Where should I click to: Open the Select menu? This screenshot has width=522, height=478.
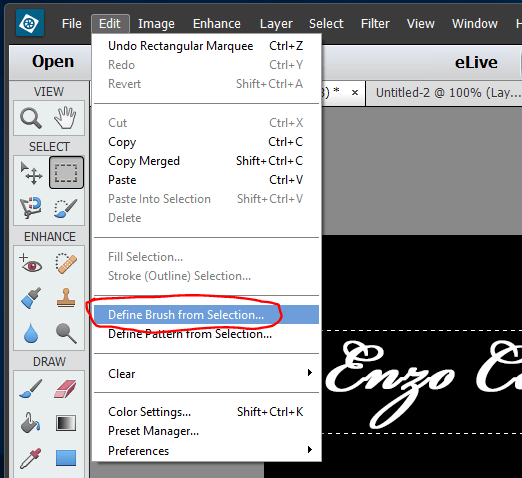point(326,24)
